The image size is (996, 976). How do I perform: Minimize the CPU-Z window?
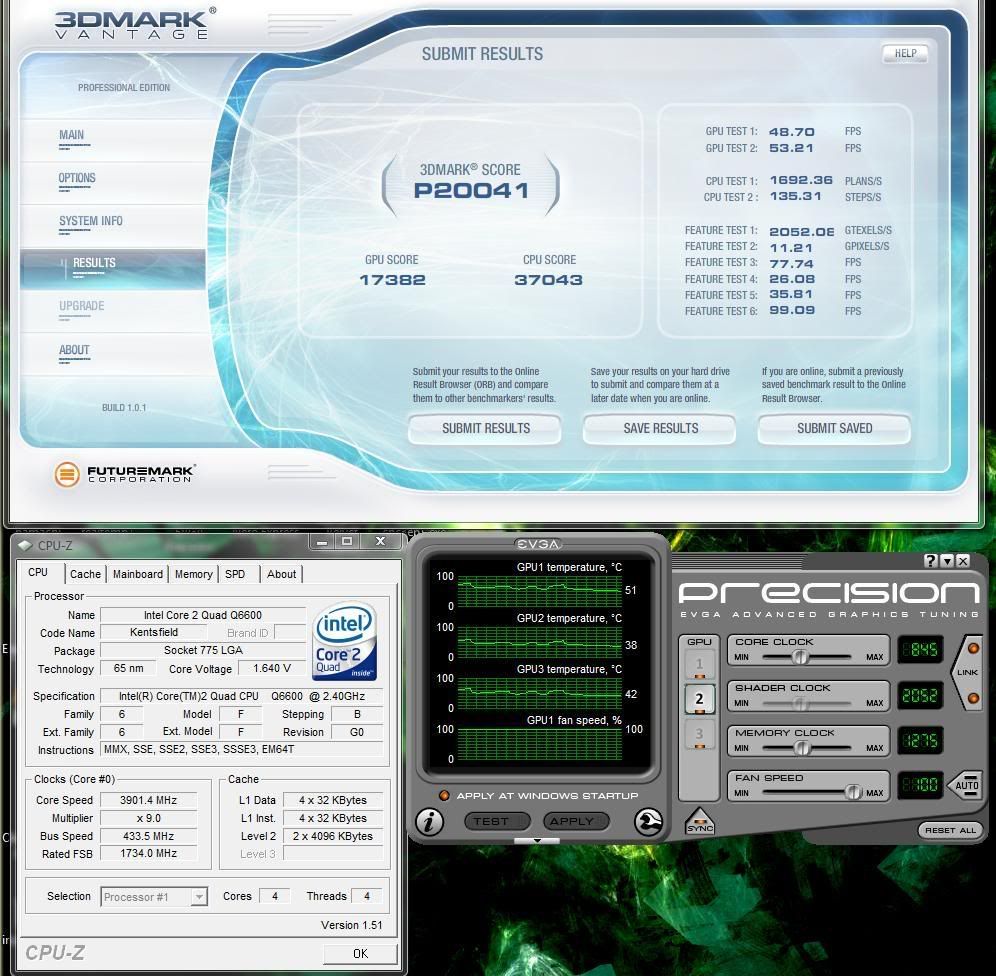click(323, 542)
